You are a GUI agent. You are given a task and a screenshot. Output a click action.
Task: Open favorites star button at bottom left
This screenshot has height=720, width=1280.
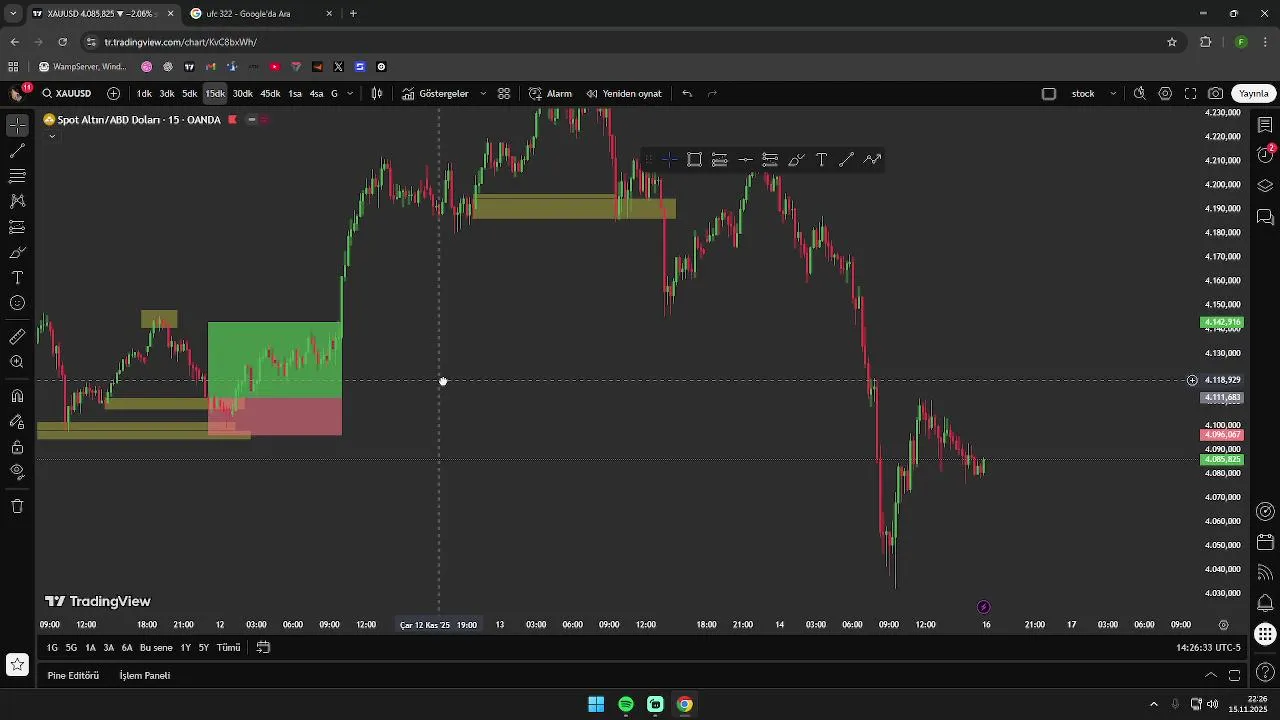(x=17, y=664)
